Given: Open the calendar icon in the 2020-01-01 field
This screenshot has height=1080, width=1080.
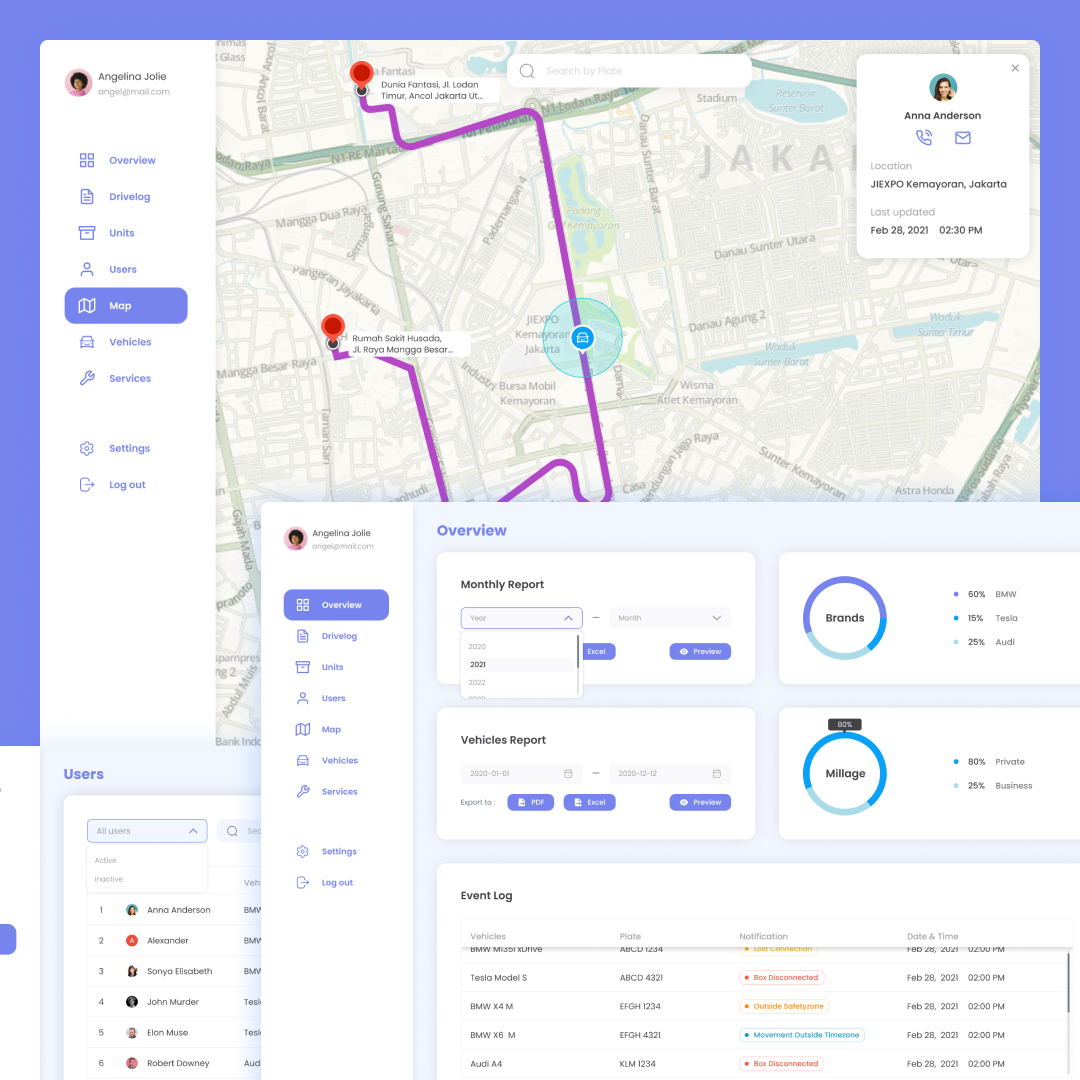Looking at the screenshot, I should pos(568,774).
